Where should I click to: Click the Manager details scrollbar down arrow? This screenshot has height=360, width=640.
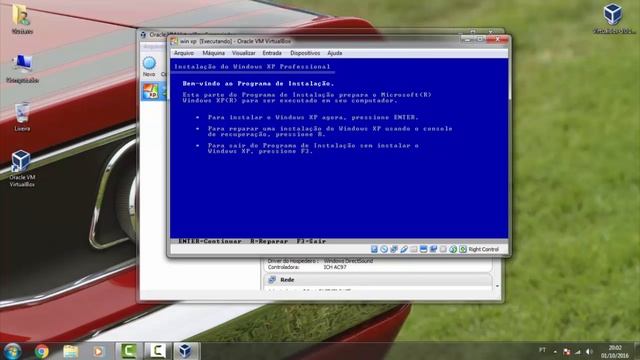497,286
